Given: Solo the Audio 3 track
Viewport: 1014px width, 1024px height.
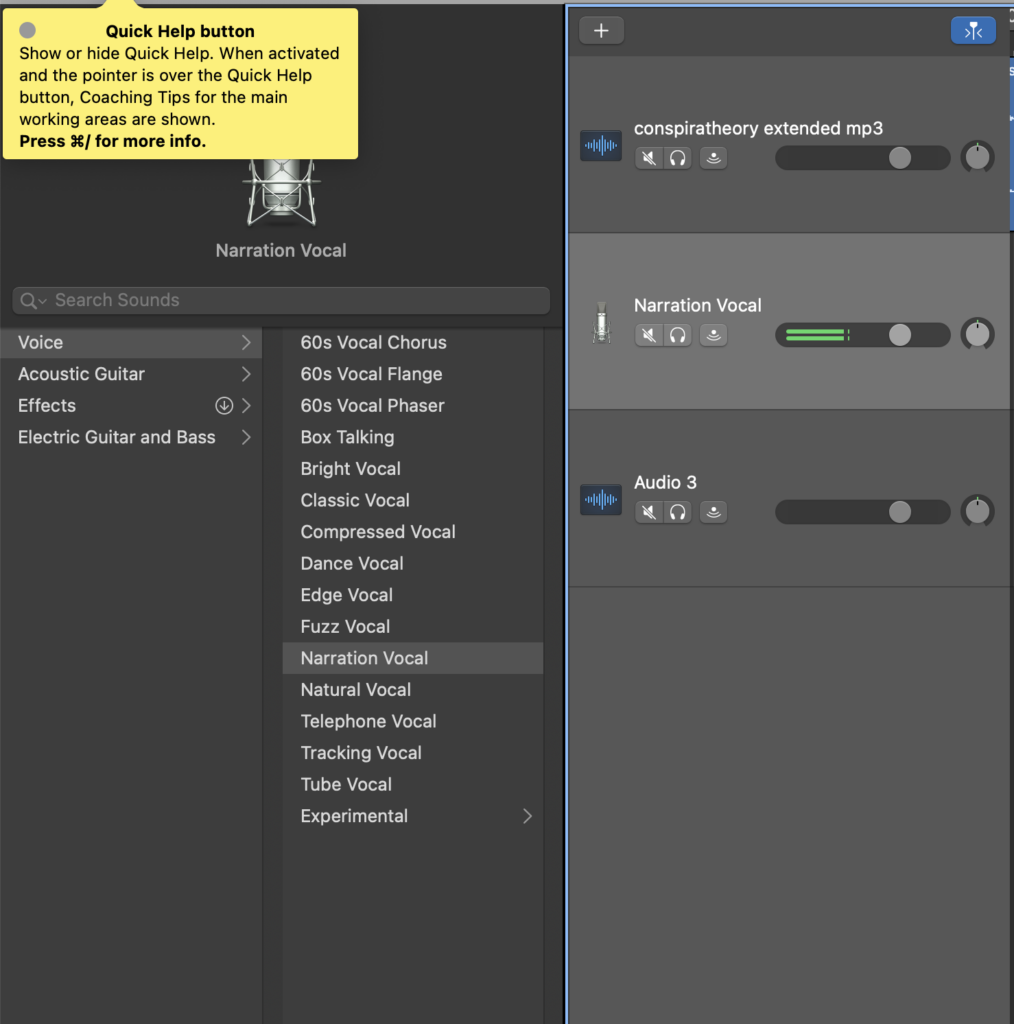Looking at the screenshot, I should pyautogui.click(x=678, y=512).
